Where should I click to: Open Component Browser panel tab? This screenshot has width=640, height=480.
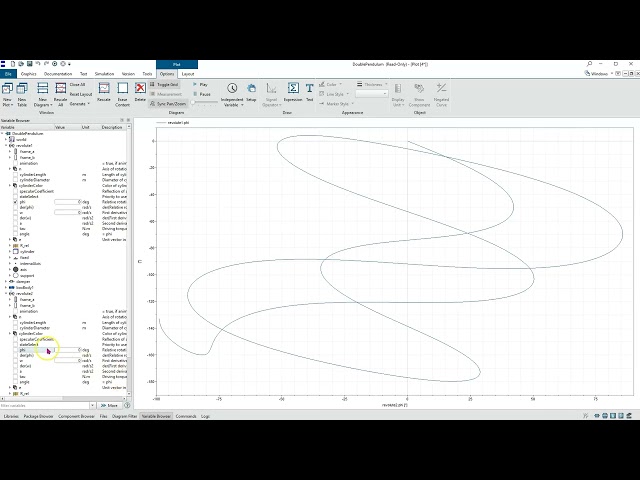coord(76,416)
